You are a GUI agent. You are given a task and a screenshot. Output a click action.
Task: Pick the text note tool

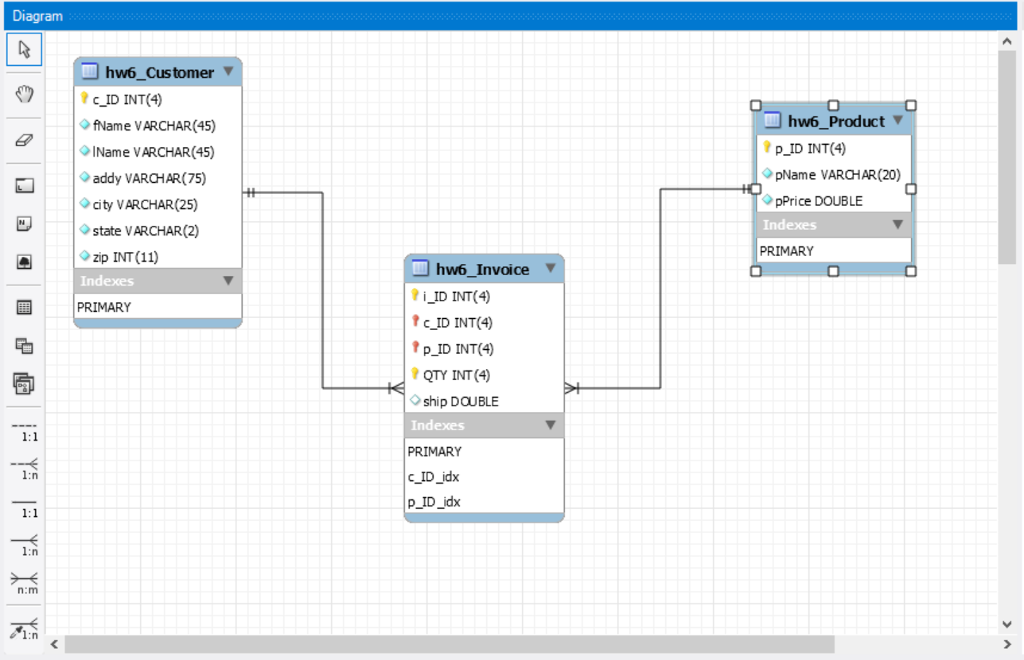(24, 224)
